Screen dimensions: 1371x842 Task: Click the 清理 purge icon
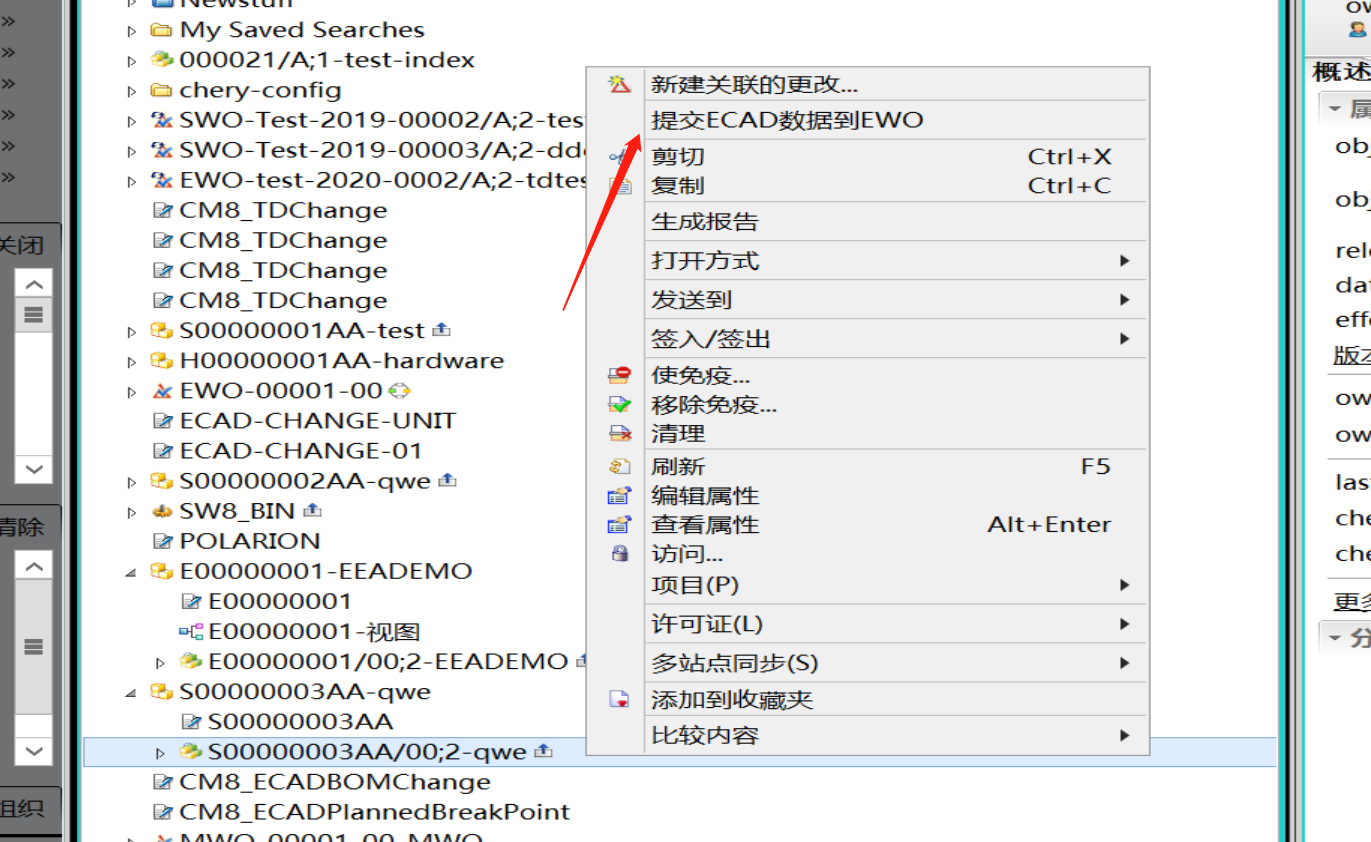(x=620, y=433)
